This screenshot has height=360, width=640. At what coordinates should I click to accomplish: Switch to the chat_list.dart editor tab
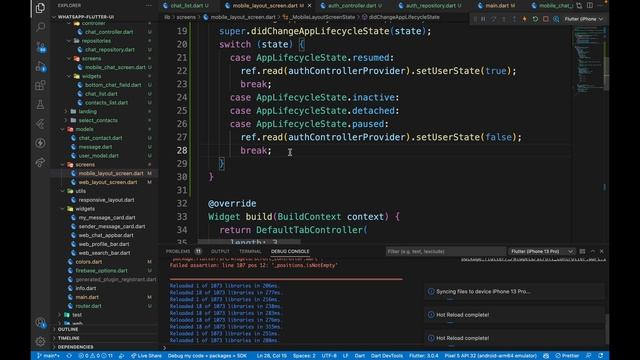click(x=187, y=6)
